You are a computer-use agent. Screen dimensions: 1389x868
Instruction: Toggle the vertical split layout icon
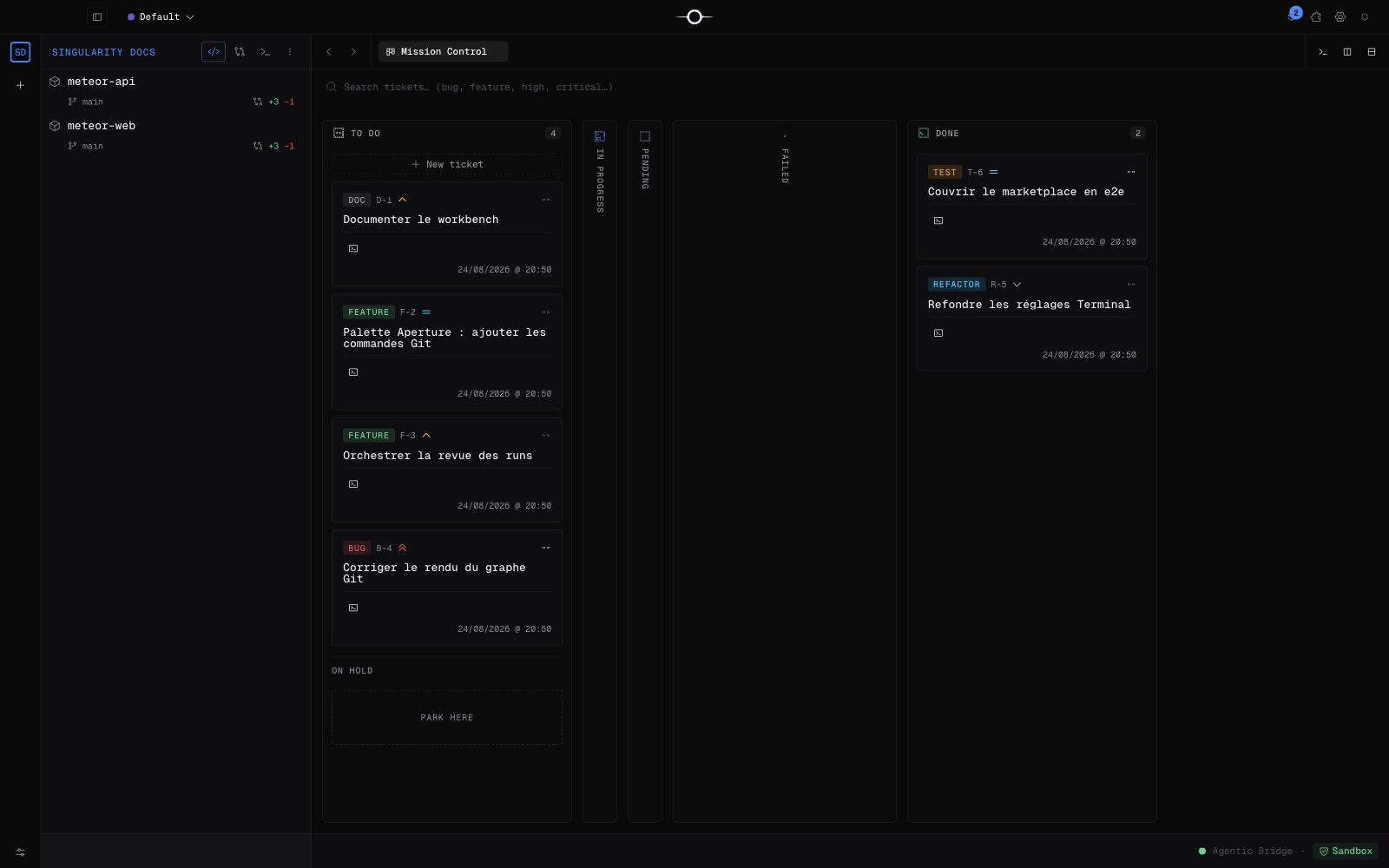pyautogui.click(x=1347, y=52)
